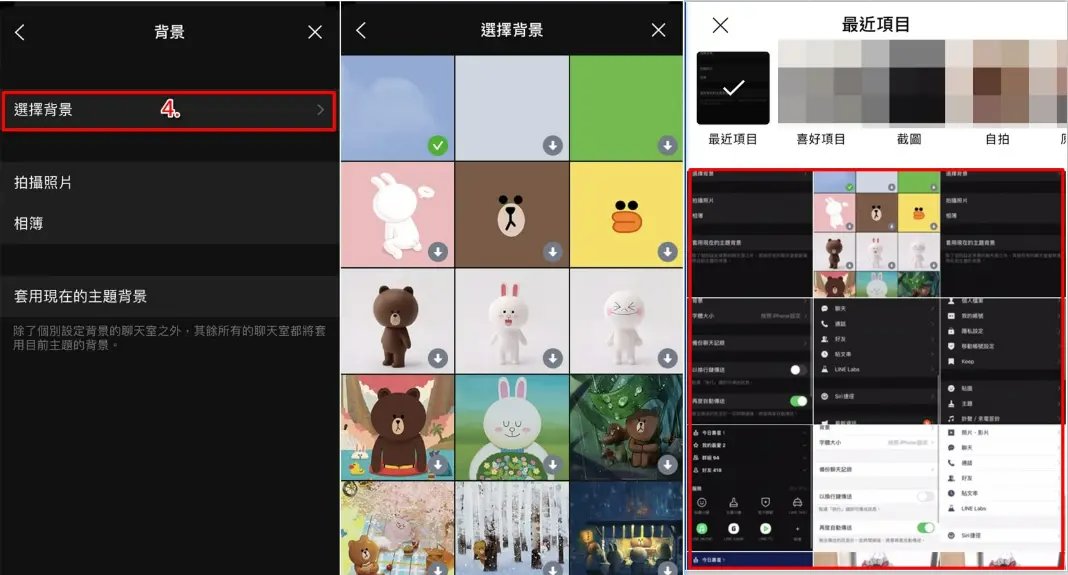
Task: Download the rainy leaf Brown background
Action: tap(668, 464)
